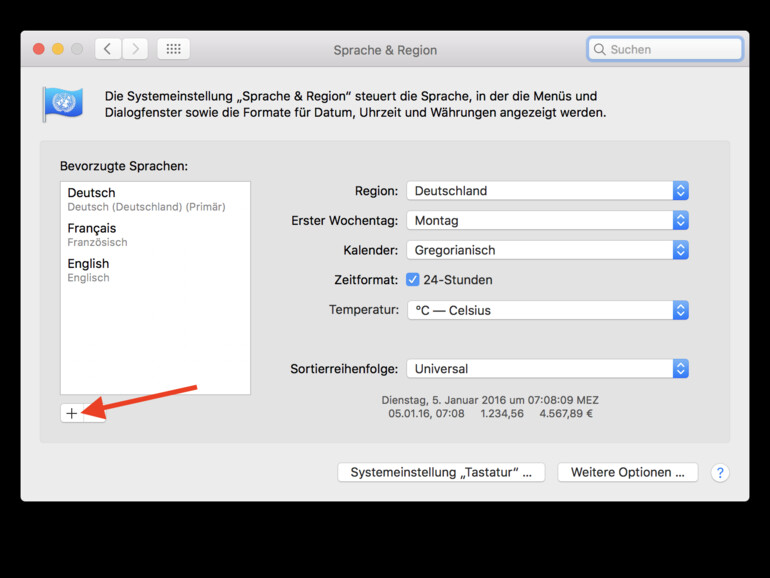Open help with the question mark button
The width and height of the screenshot is (770, 578).
720,473
